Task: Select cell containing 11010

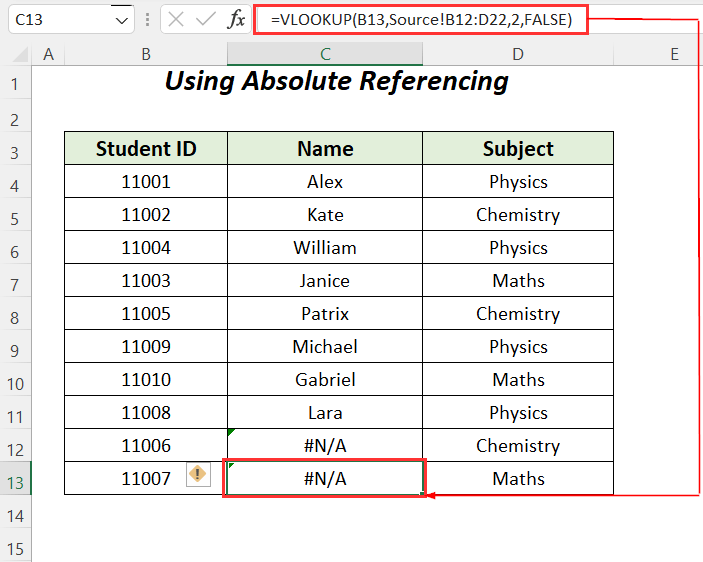Action: [x=146, y=380]
